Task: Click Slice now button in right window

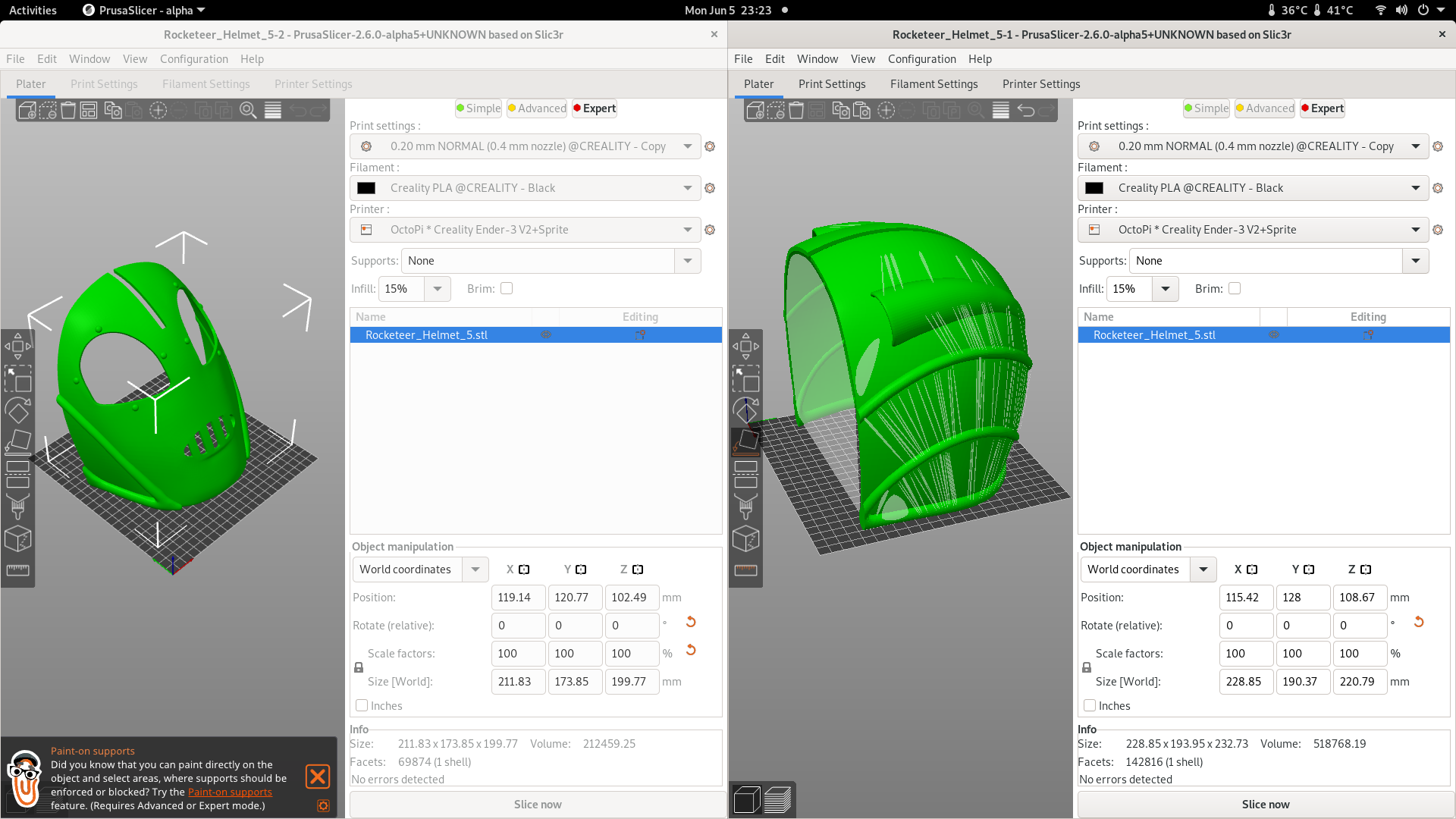Action: click(1266, 805)
